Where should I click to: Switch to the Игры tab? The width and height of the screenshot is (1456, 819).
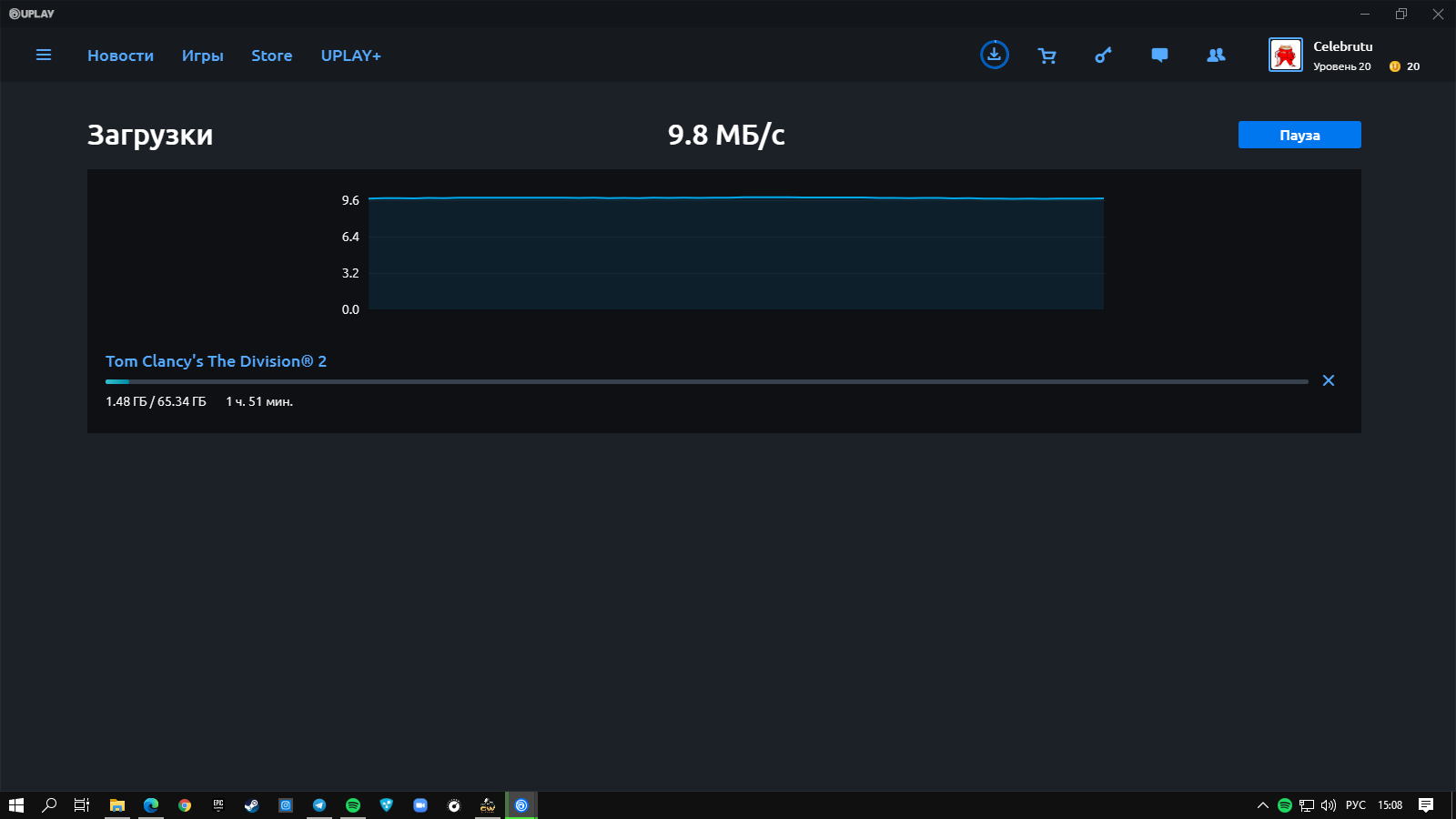202,56
